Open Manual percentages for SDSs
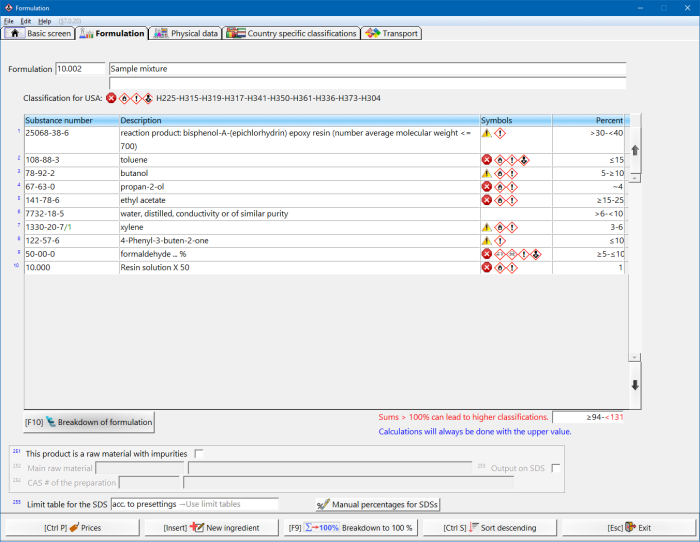This screenshot has width=700, height=542. tap(378, 504)
